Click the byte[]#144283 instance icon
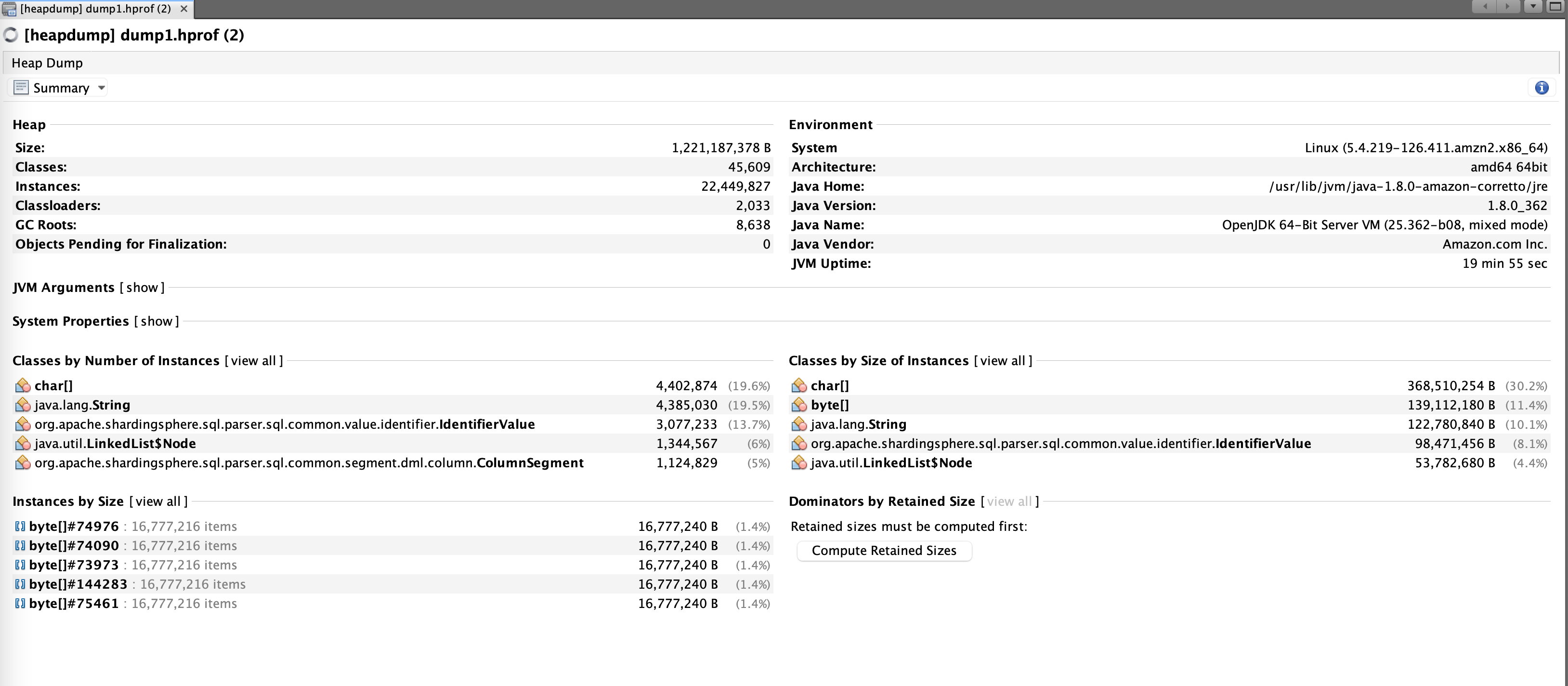This screenshot has width=1568, height=686. pyautogui.click(x=20, y=584)
